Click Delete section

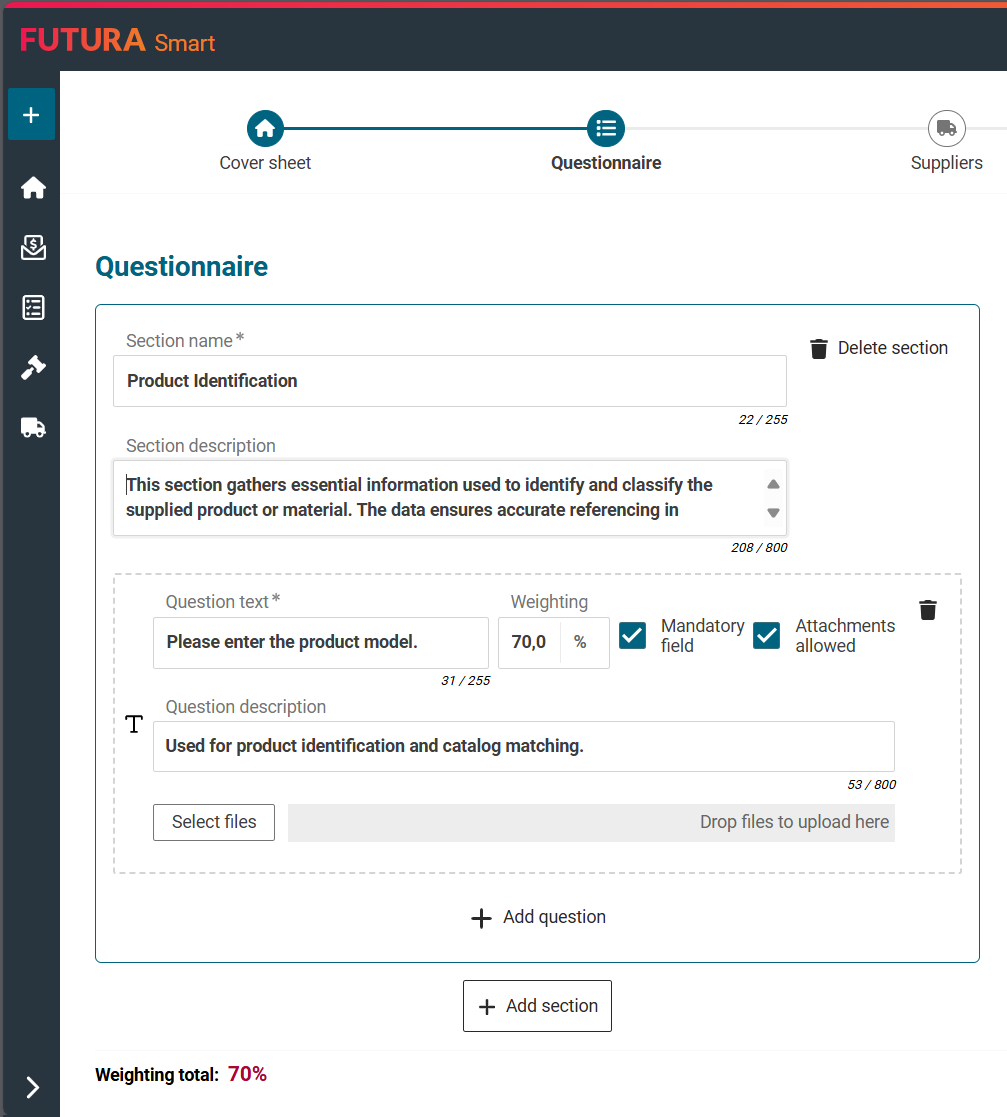tap(878, 348)
